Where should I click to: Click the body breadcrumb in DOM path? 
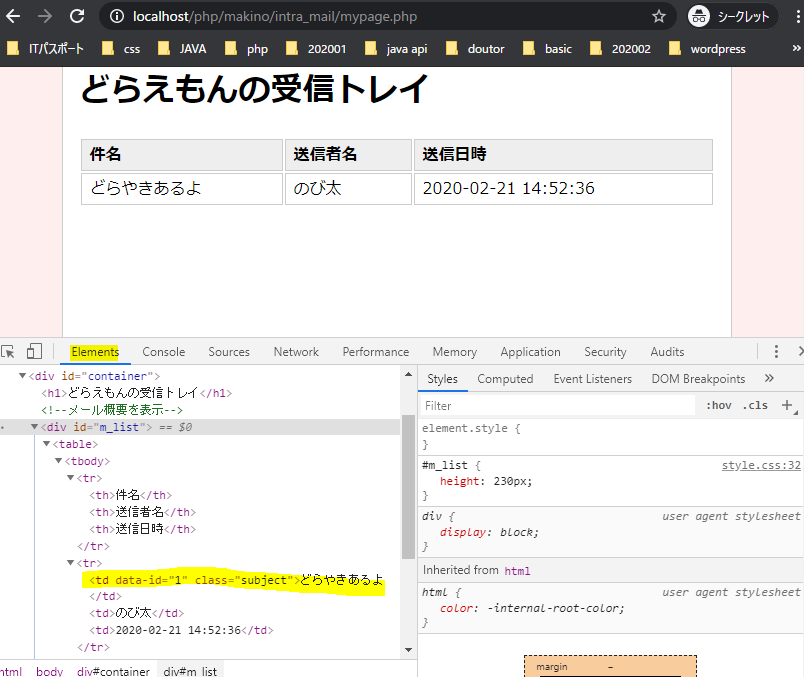click(49, 671)
